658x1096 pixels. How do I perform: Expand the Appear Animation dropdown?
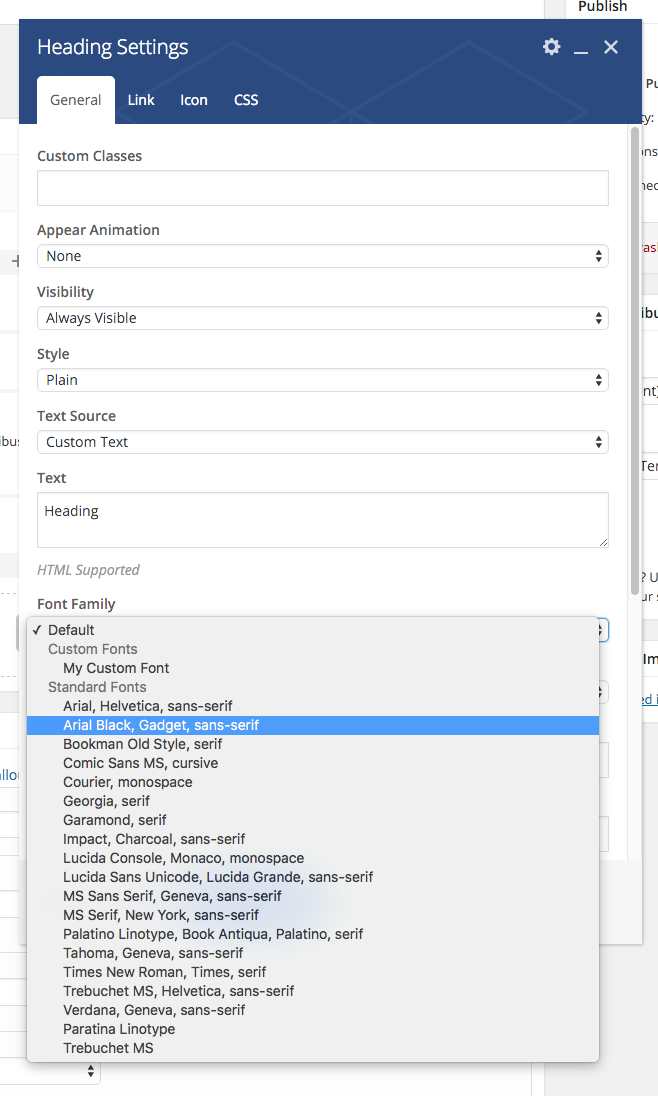click(x=322, y=256)
